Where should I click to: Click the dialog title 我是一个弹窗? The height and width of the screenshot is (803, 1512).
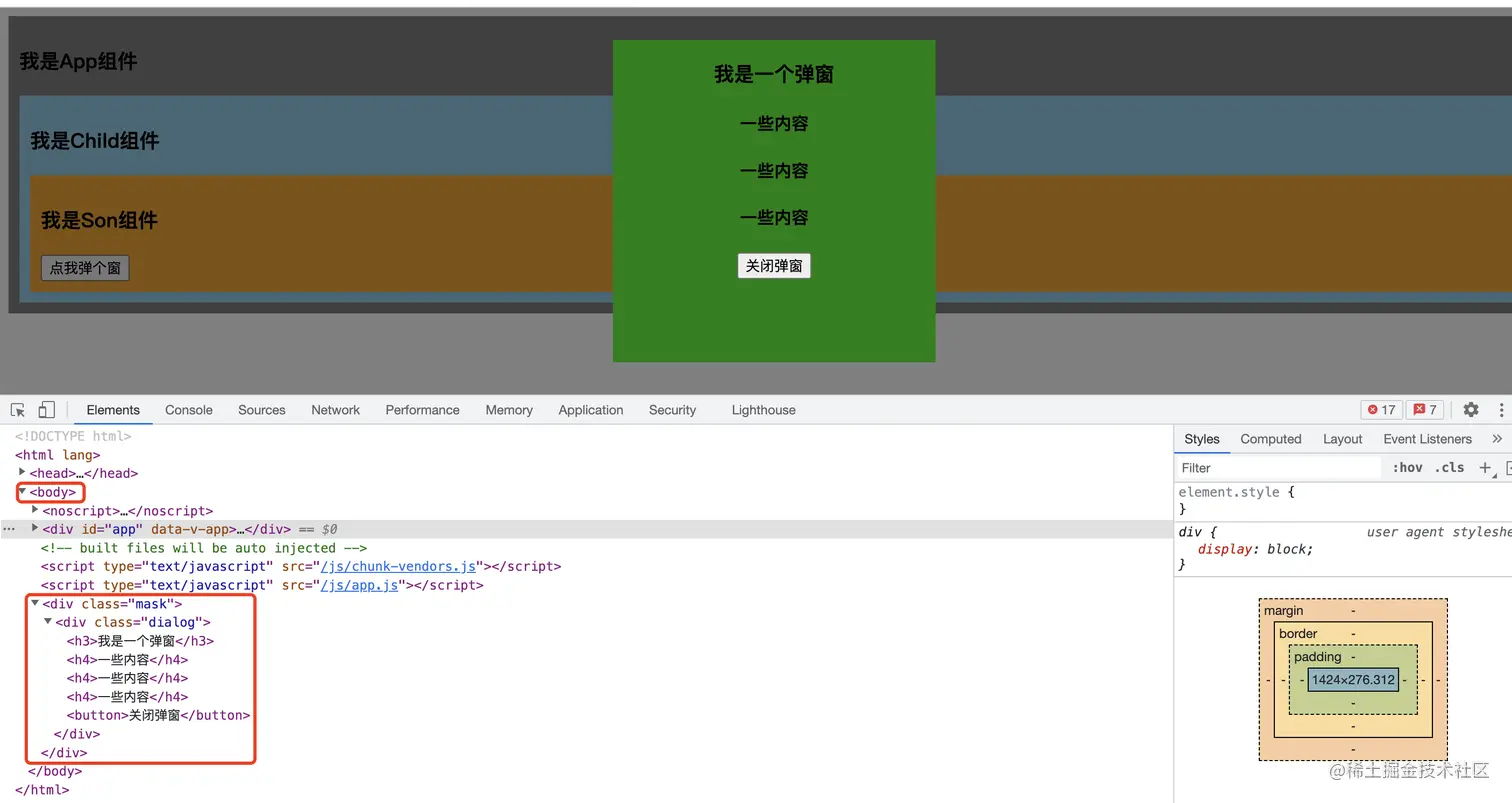[x=774, y=74]
